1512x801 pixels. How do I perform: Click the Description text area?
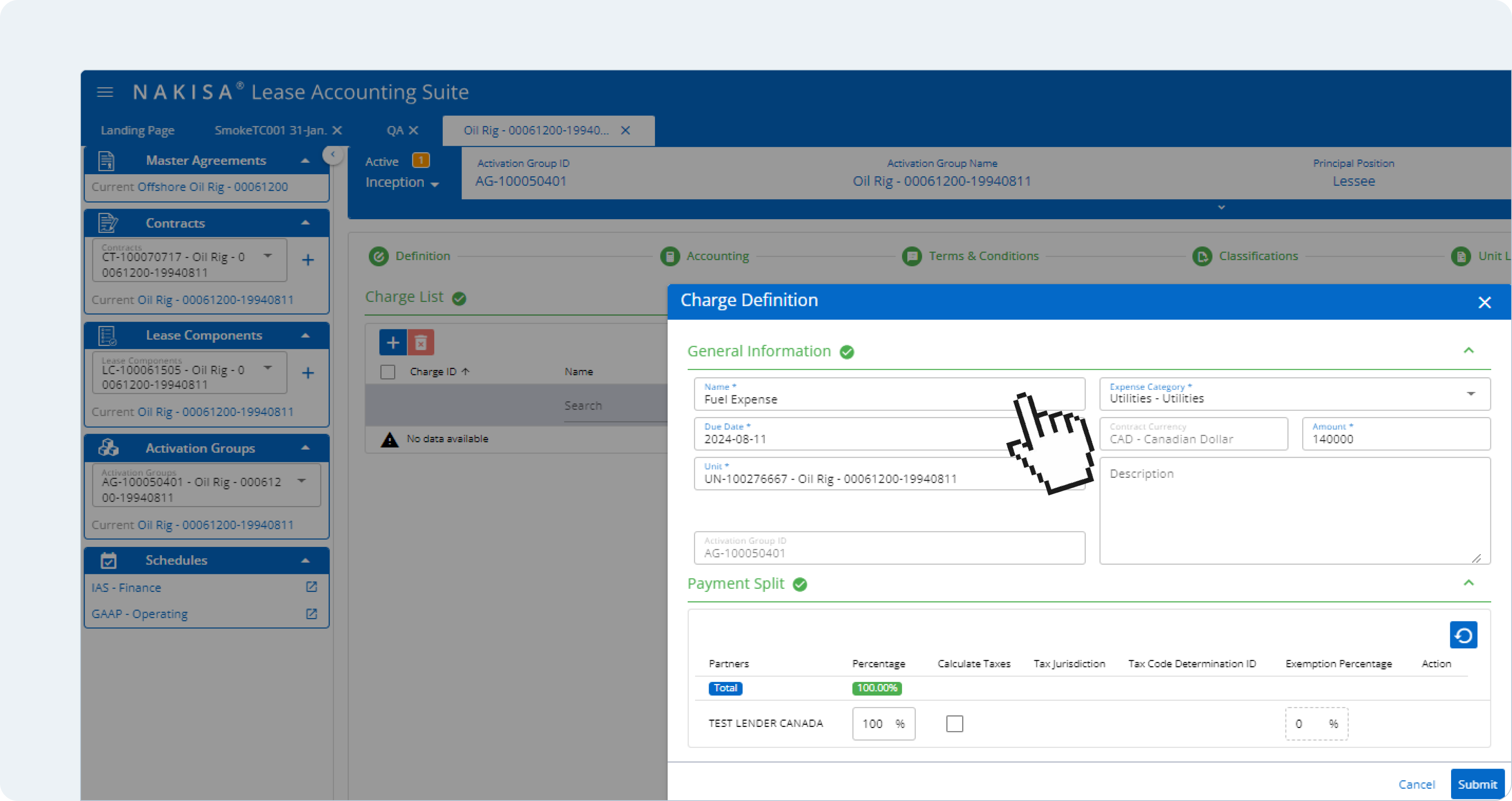[x=1294, y=511]
